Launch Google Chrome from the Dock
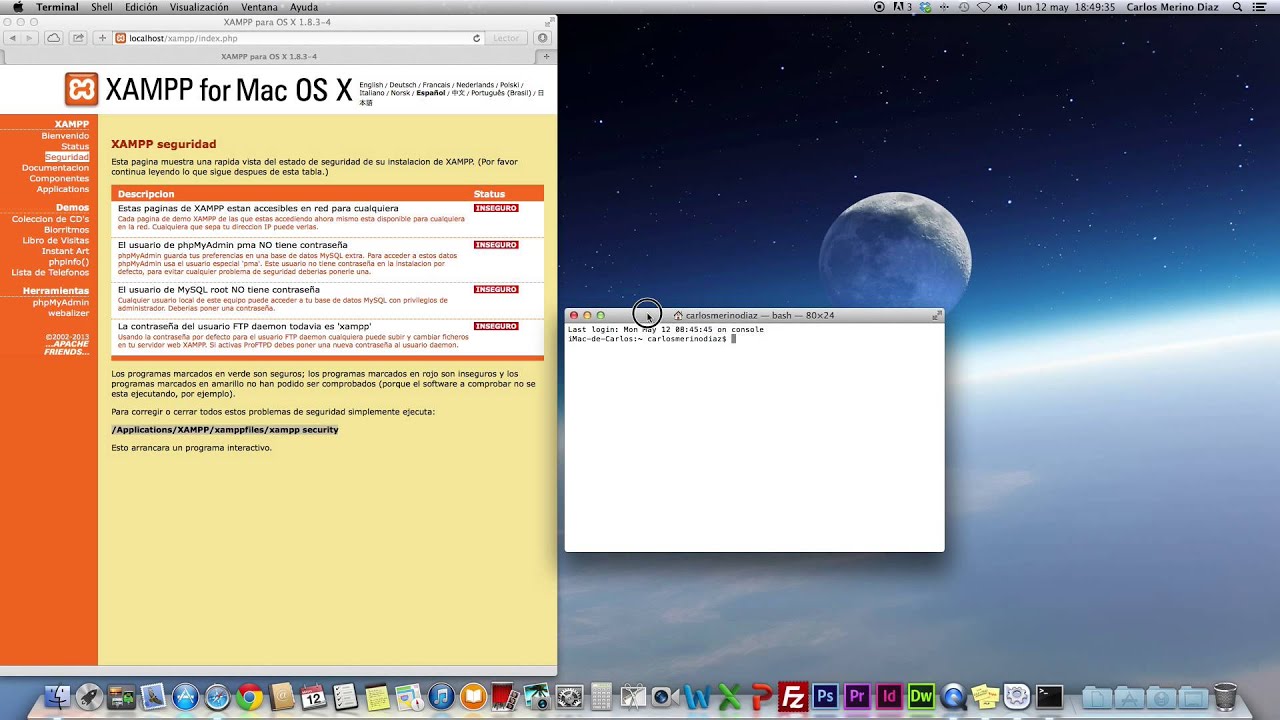Viewport: 1280px width, 720px height. click(249, 696)
